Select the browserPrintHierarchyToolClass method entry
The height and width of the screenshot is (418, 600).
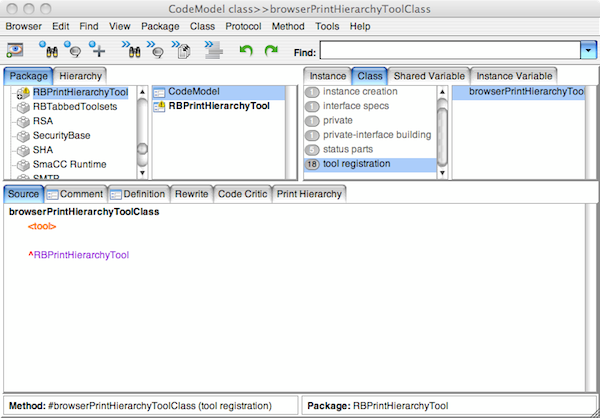click(518, 92)
